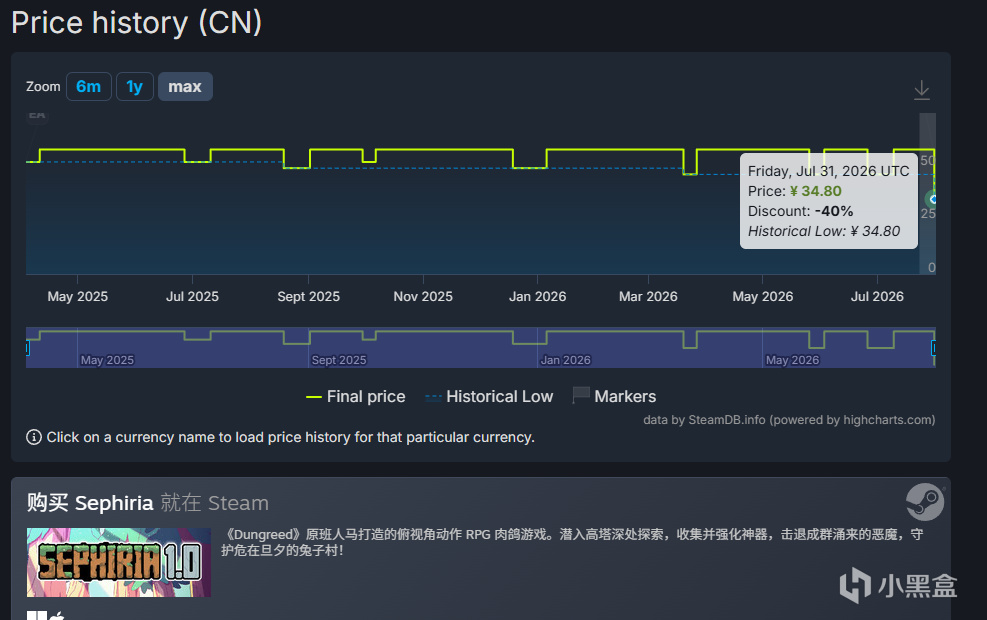Click the highlighted price point at chart end
The height and width of the screenshot is (620, 987).
(933, 200)
